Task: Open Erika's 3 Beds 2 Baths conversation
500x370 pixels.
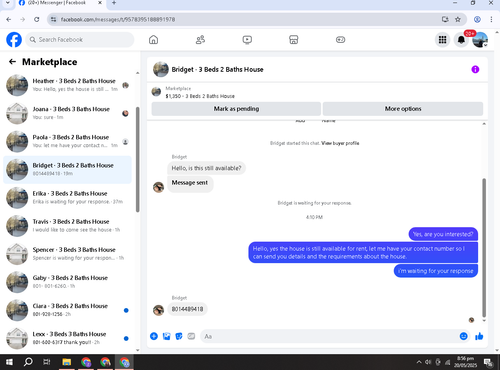Action: click(x=67, y=198)
